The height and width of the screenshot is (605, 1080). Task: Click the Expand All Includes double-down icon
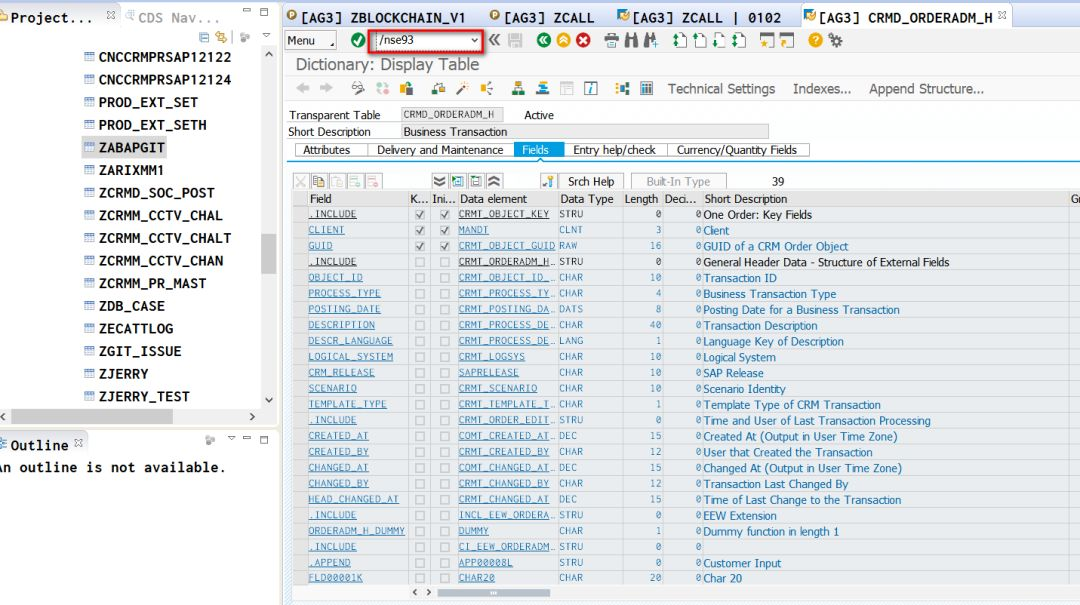pos(439,181)
